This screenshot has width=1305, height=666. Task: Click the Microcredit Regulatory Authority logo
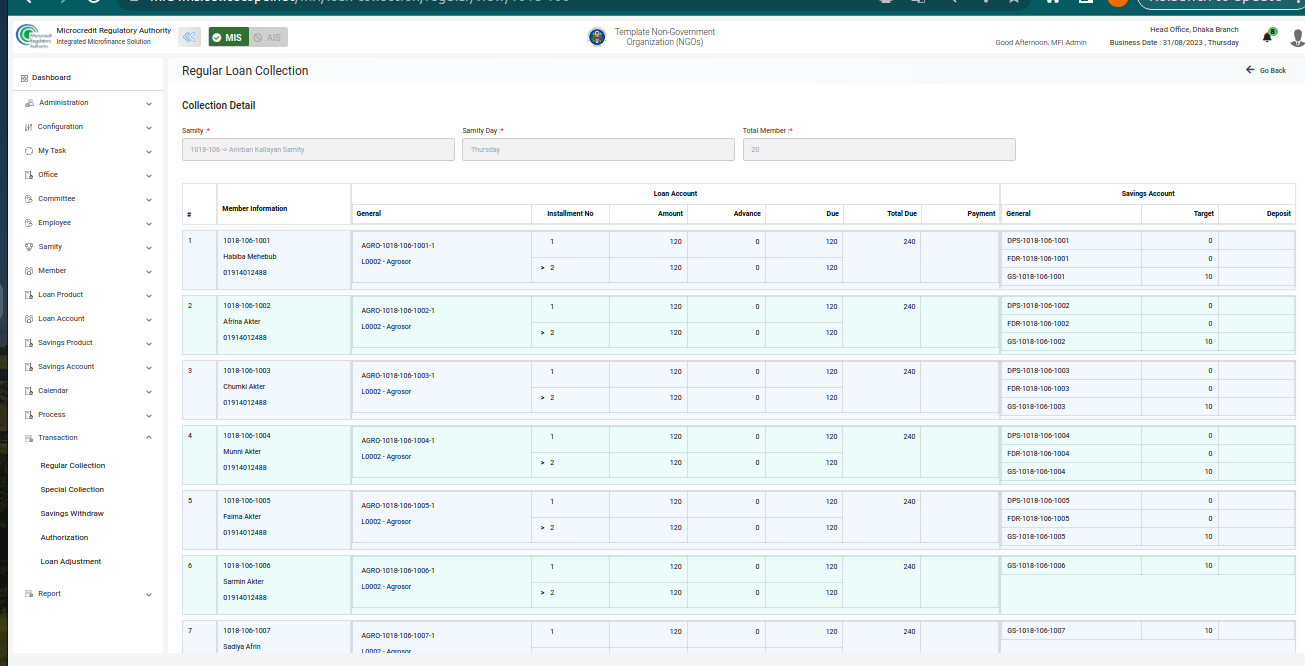coord(33,36)
